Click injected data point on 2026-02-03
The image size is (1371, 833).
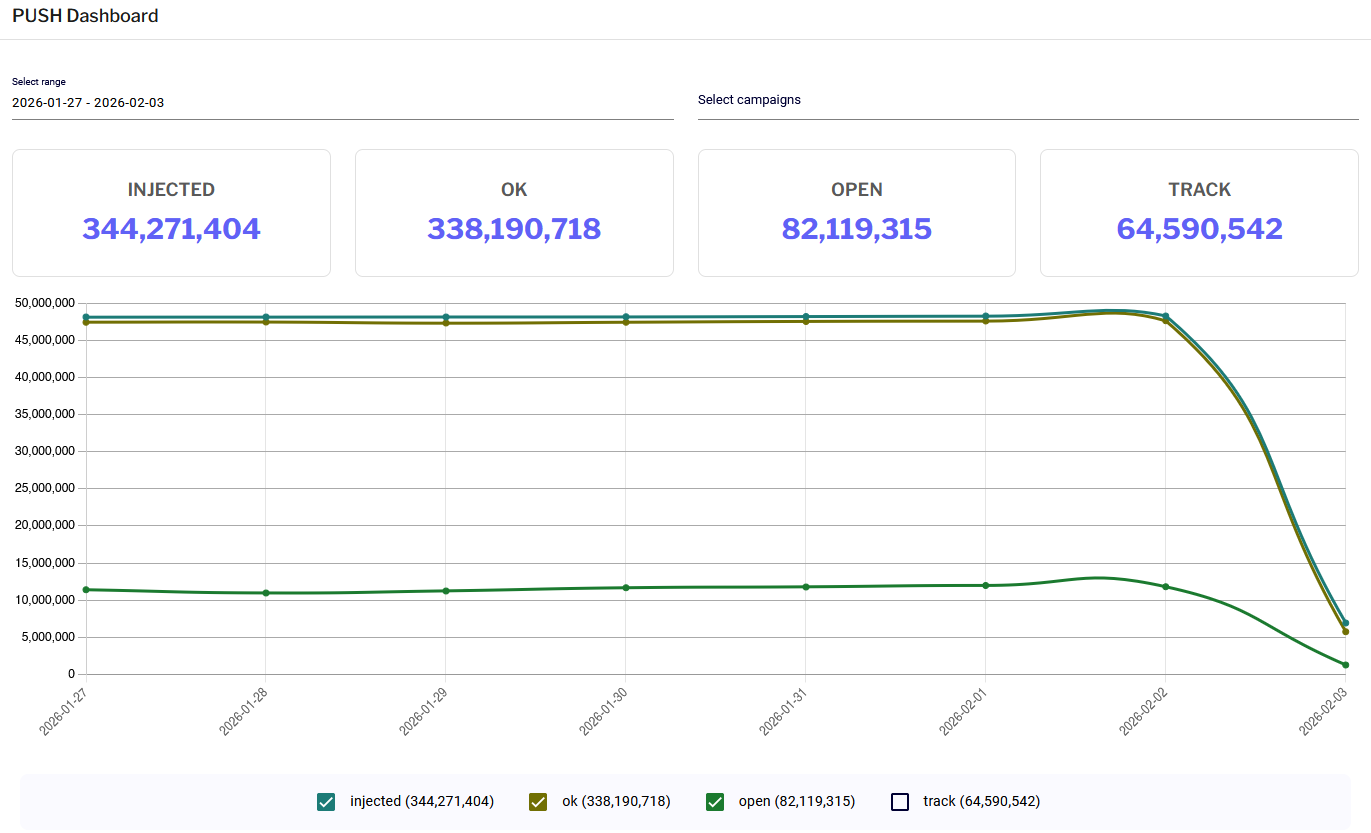click(1345, 623)
